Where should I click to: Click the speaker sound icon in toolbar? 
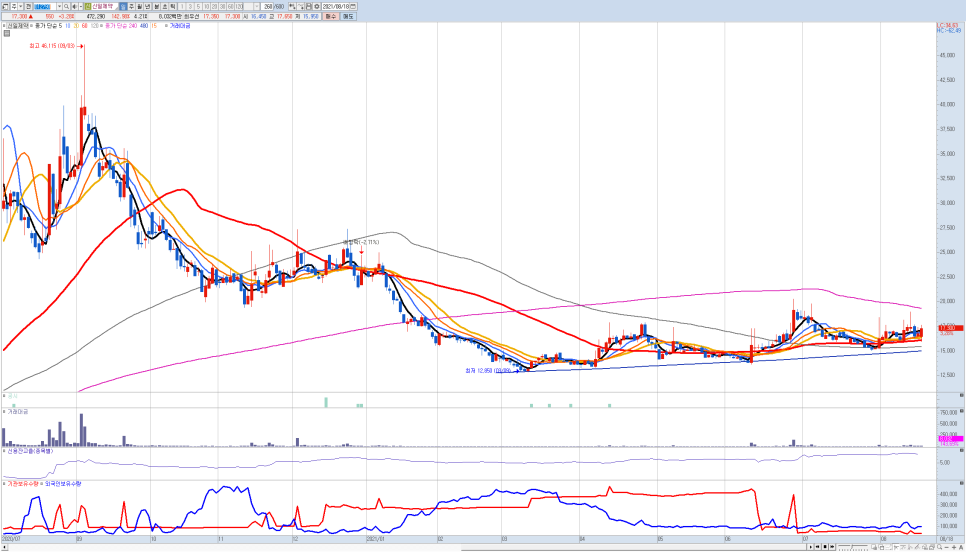75,6
